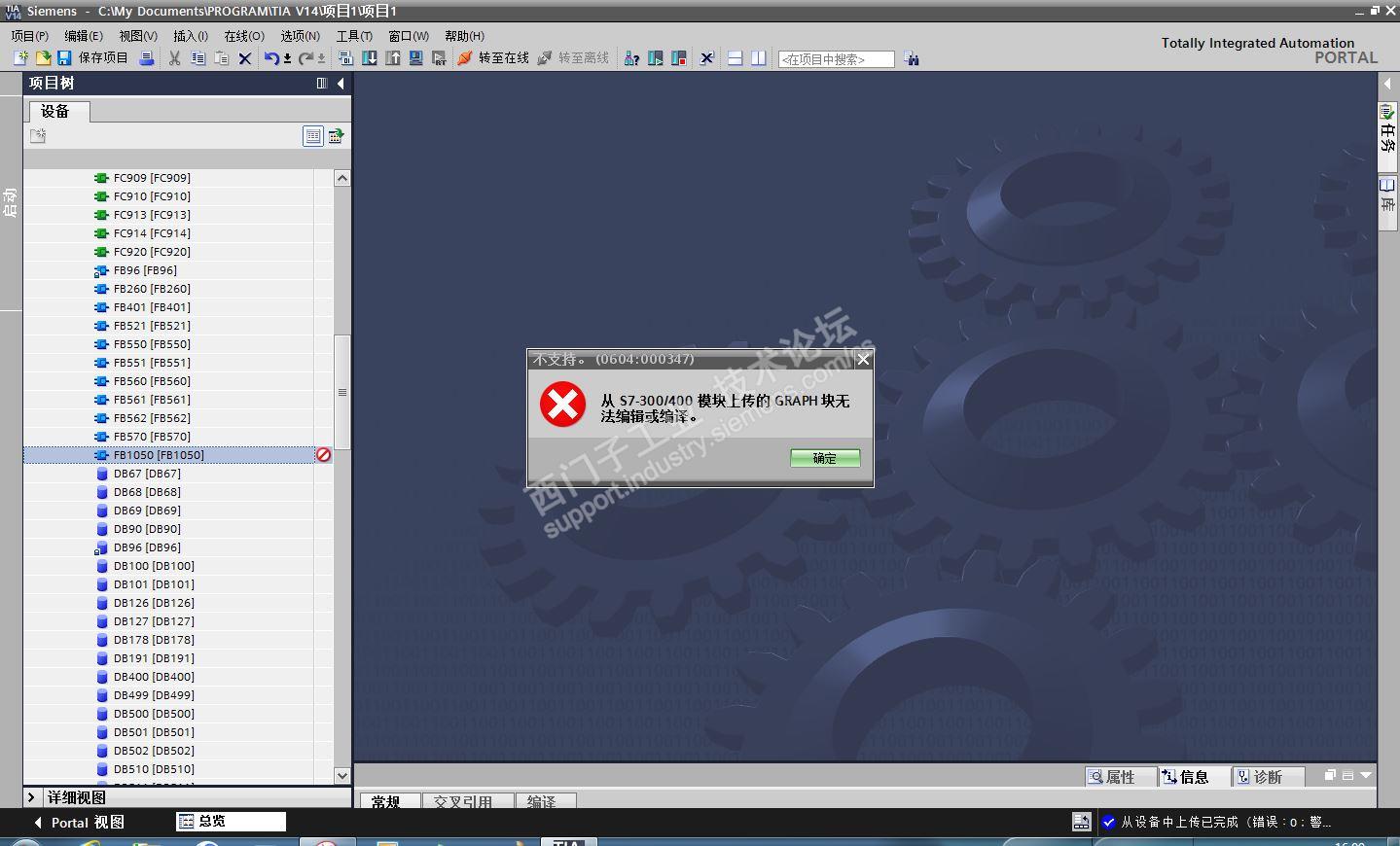Click the 保存项目 save button

tap(92, 58)
